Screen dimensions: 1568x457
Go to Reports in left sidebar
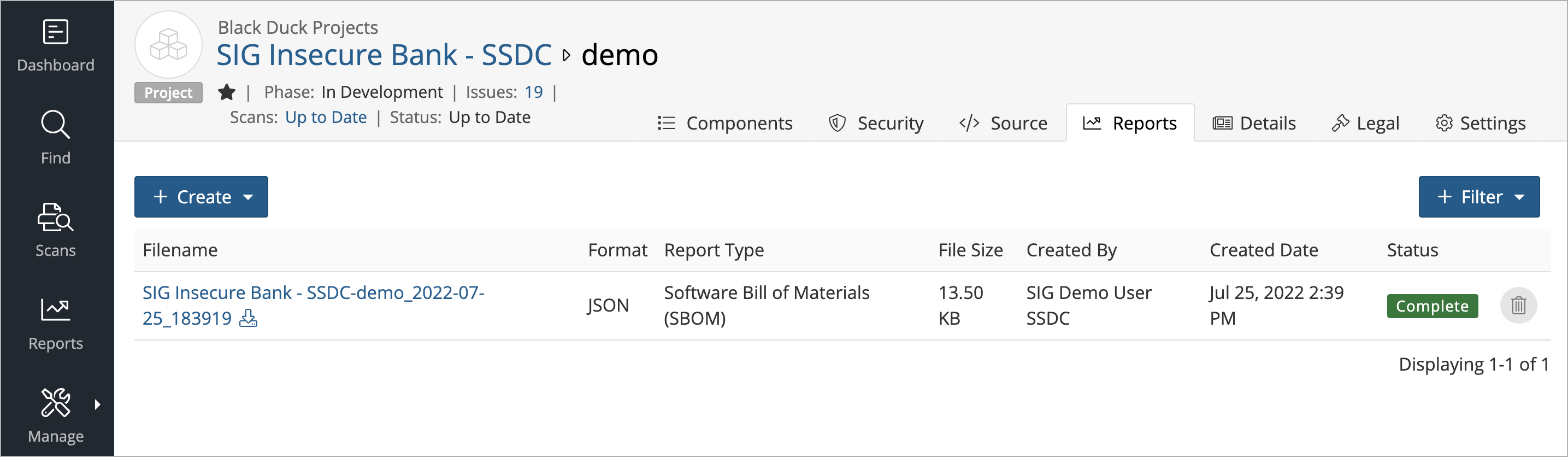pyautogui.click(x=55, y=324)
